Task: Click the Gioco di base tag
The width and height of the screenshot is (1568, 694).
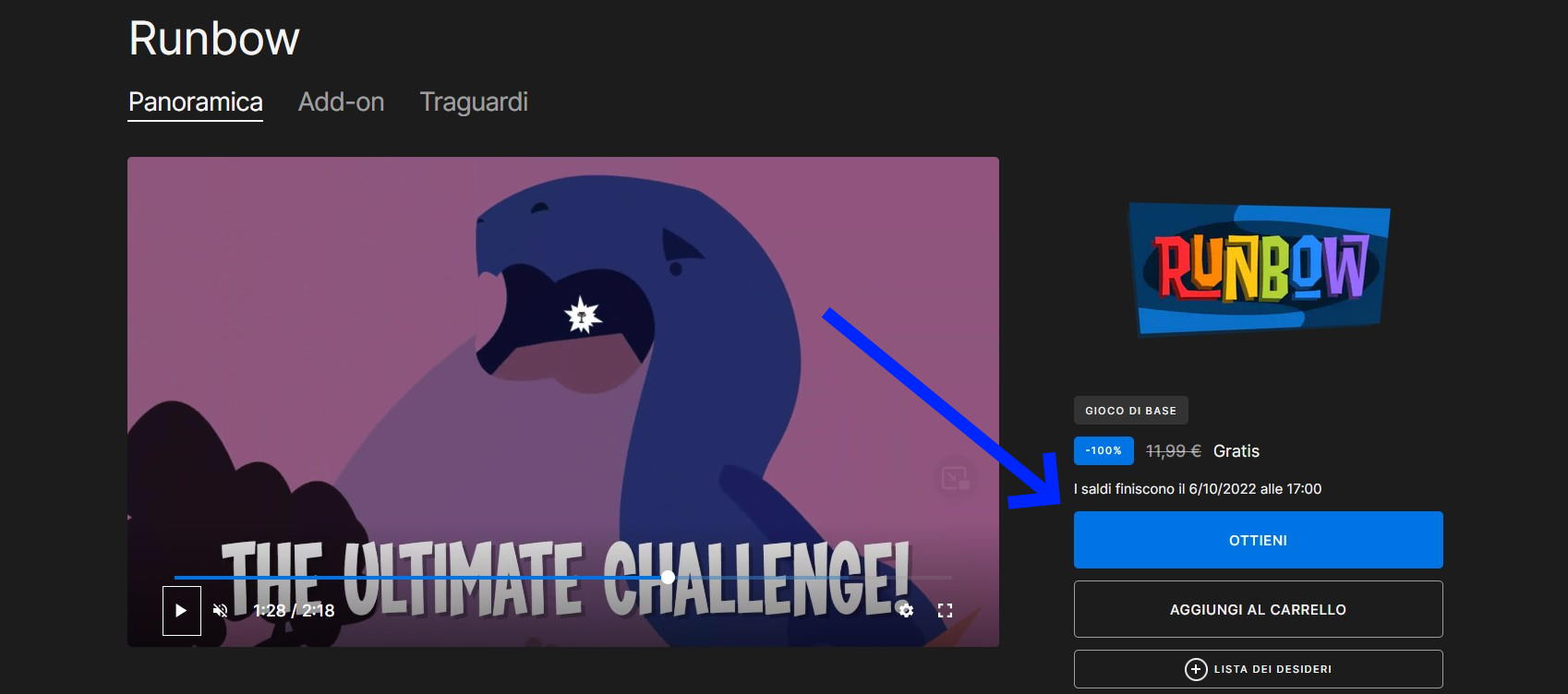Action: tap(1130, 411)
